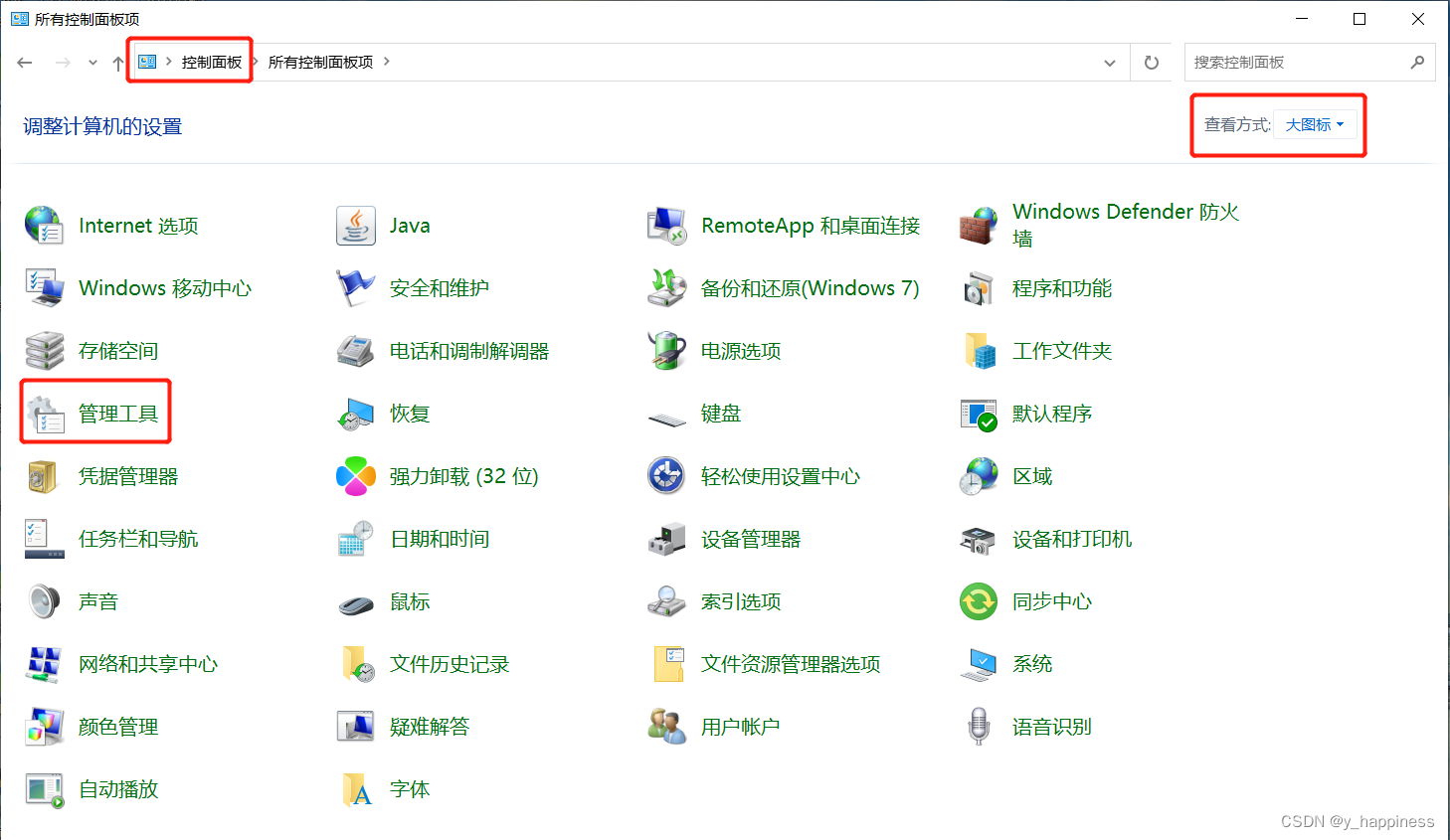Open the Windows Defender 防火墙 brick wall icon
This screenshot has height=840, width=1450.
(x=978, y=226)
